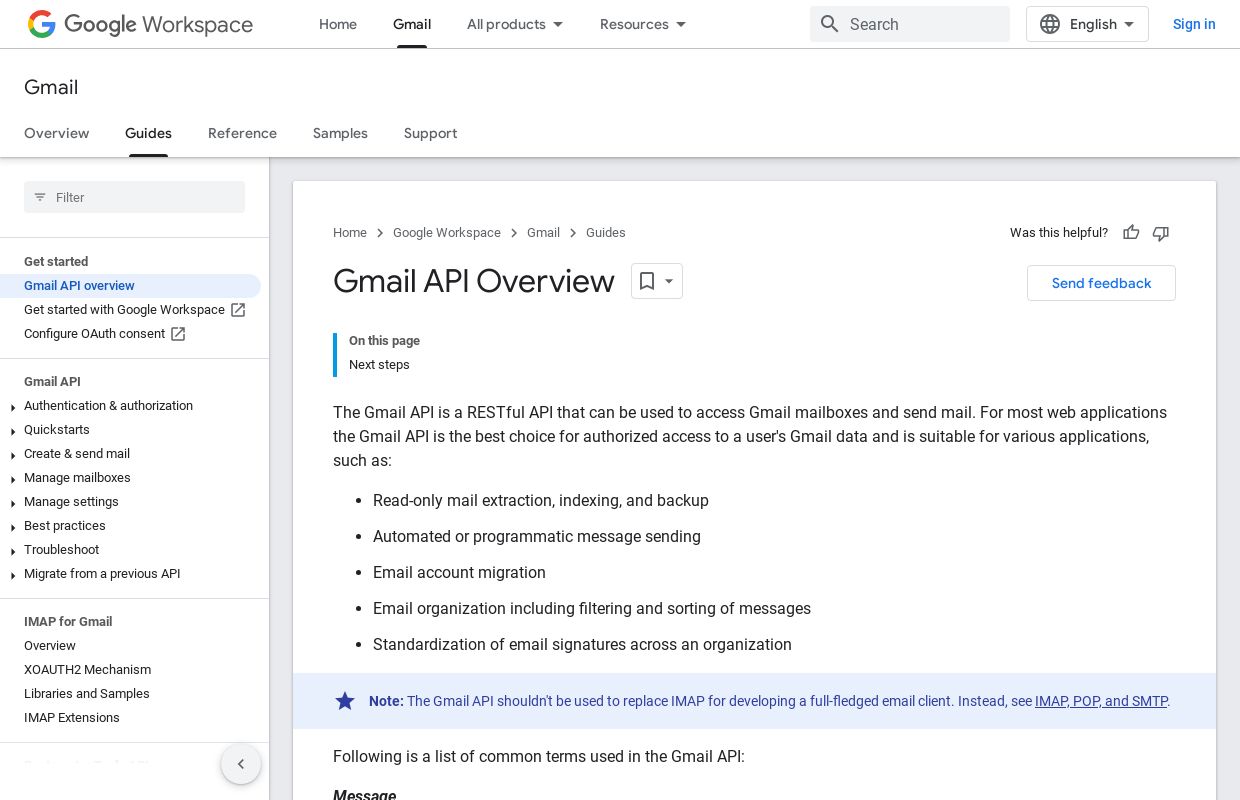The width and height of the screenshot is (1240, 800).
Task: Click the Sign in link
Action: 1194,24
